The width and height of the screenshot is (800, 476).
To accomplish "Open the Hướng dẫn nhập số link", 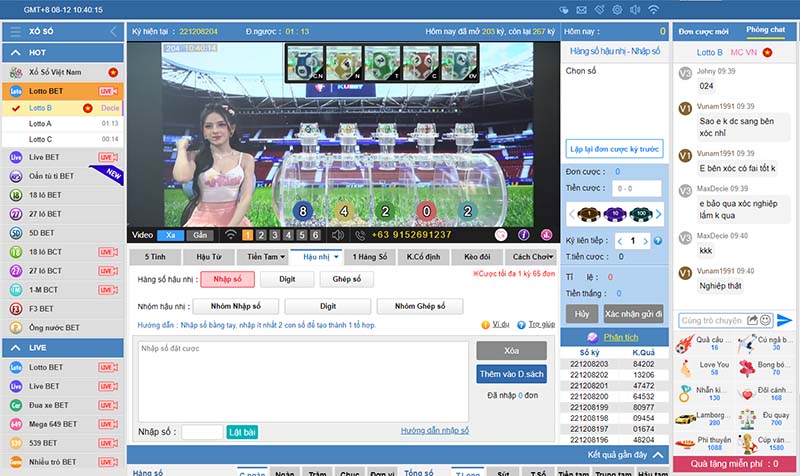I will [x=435, y=430].
